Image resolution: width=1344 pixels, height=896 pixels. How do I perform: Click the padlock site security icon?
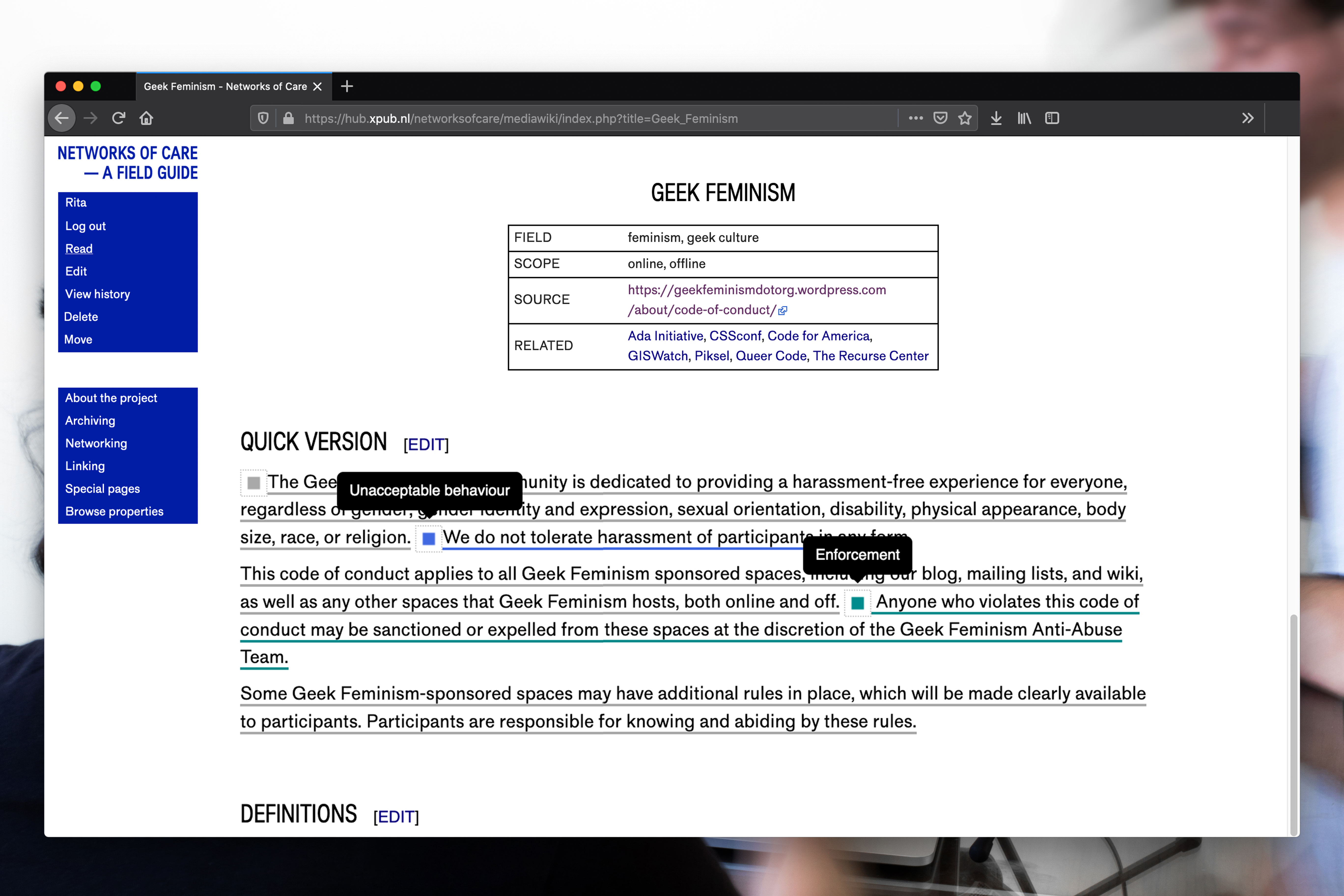click(x=289, y=118)
